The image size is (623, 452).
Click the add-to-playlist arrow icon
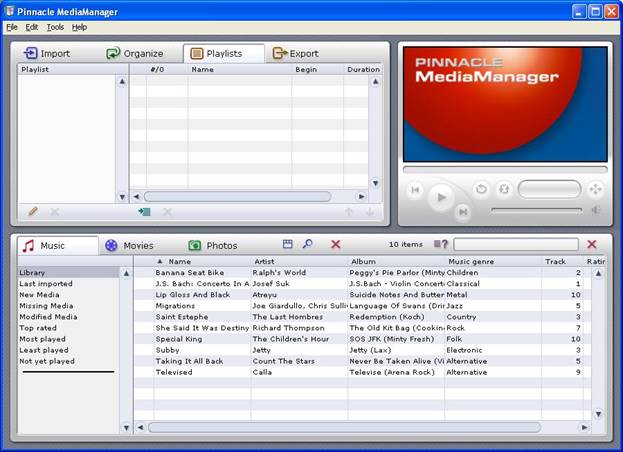[x=144, y=212]
